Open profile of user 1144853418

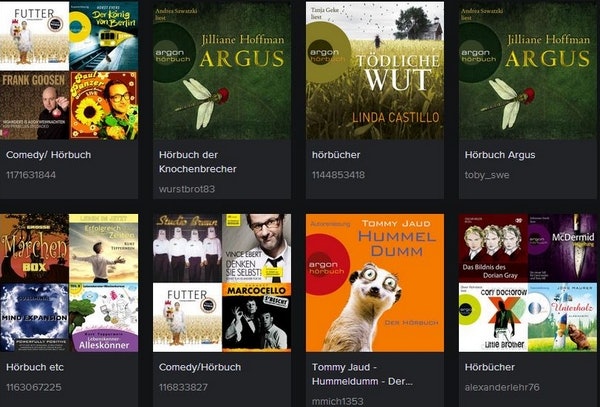click(338, 175)
